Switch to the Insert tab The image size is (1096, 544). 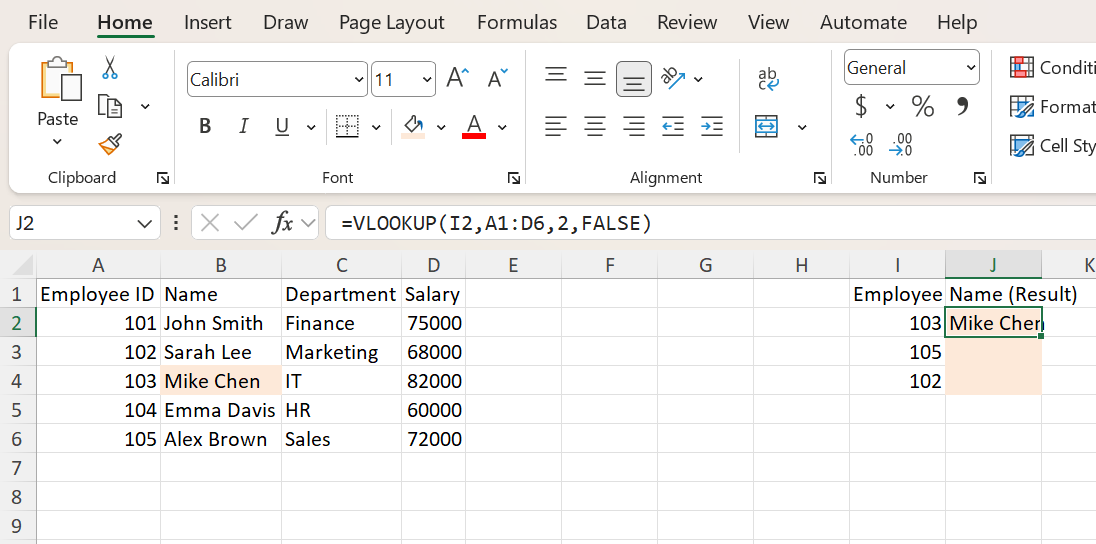pyautogui.click(x=208, y=22)
